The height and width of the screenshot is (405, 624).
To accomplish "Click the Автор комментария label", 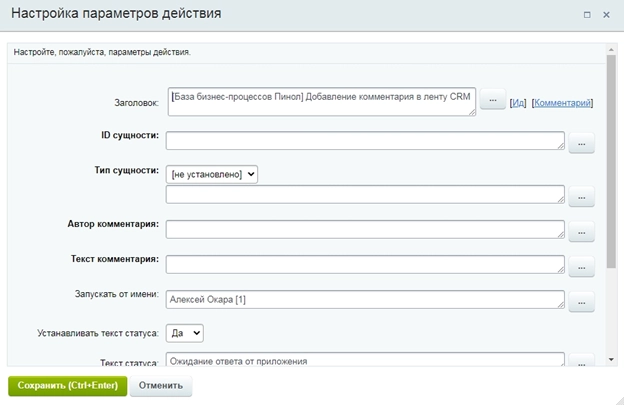I will point(113,224).
